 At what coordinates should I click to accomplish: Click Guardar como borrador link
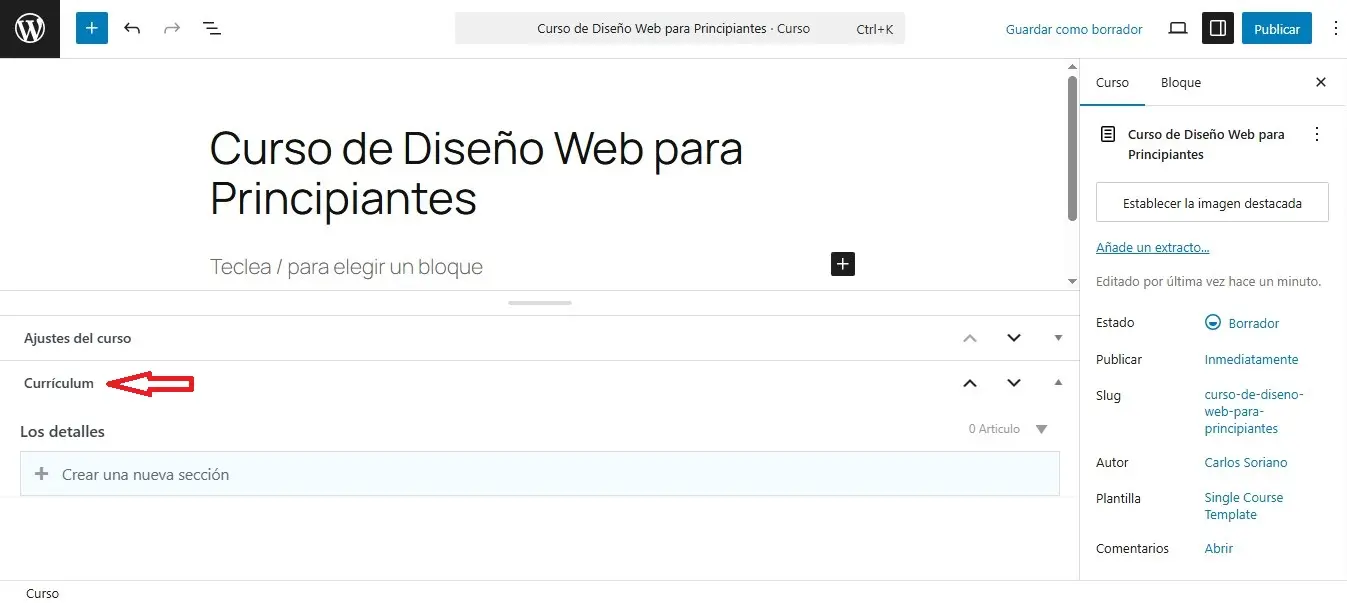tap(1073, 29)
